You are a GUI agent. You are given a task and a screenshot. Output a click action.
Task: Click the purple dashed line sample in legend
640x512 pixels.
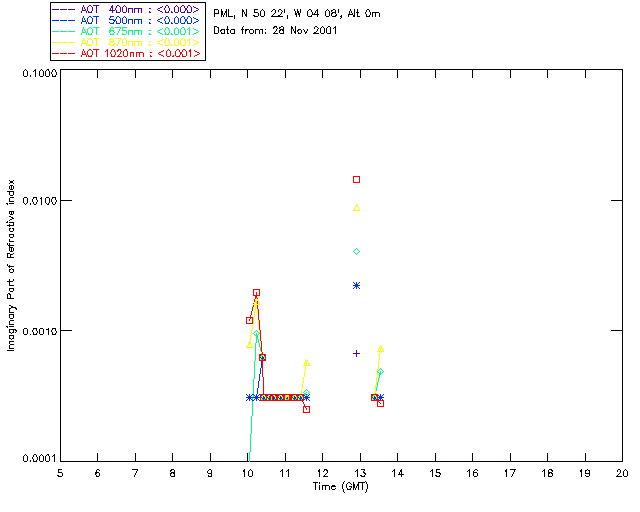pos(64,9)
